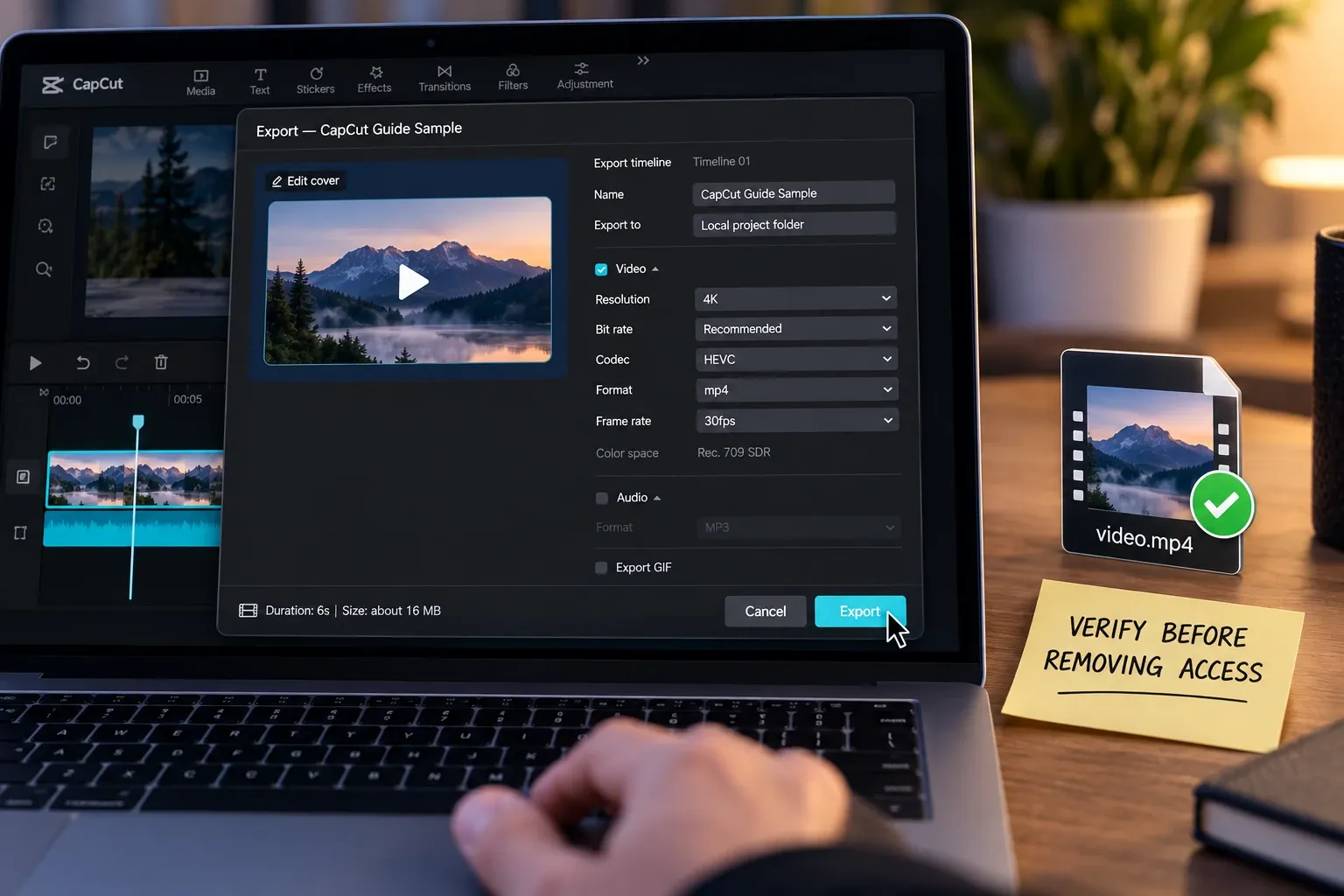Screen dimensions: 1344x896
Task: Undo the last edit
Action: pos(83,362)
